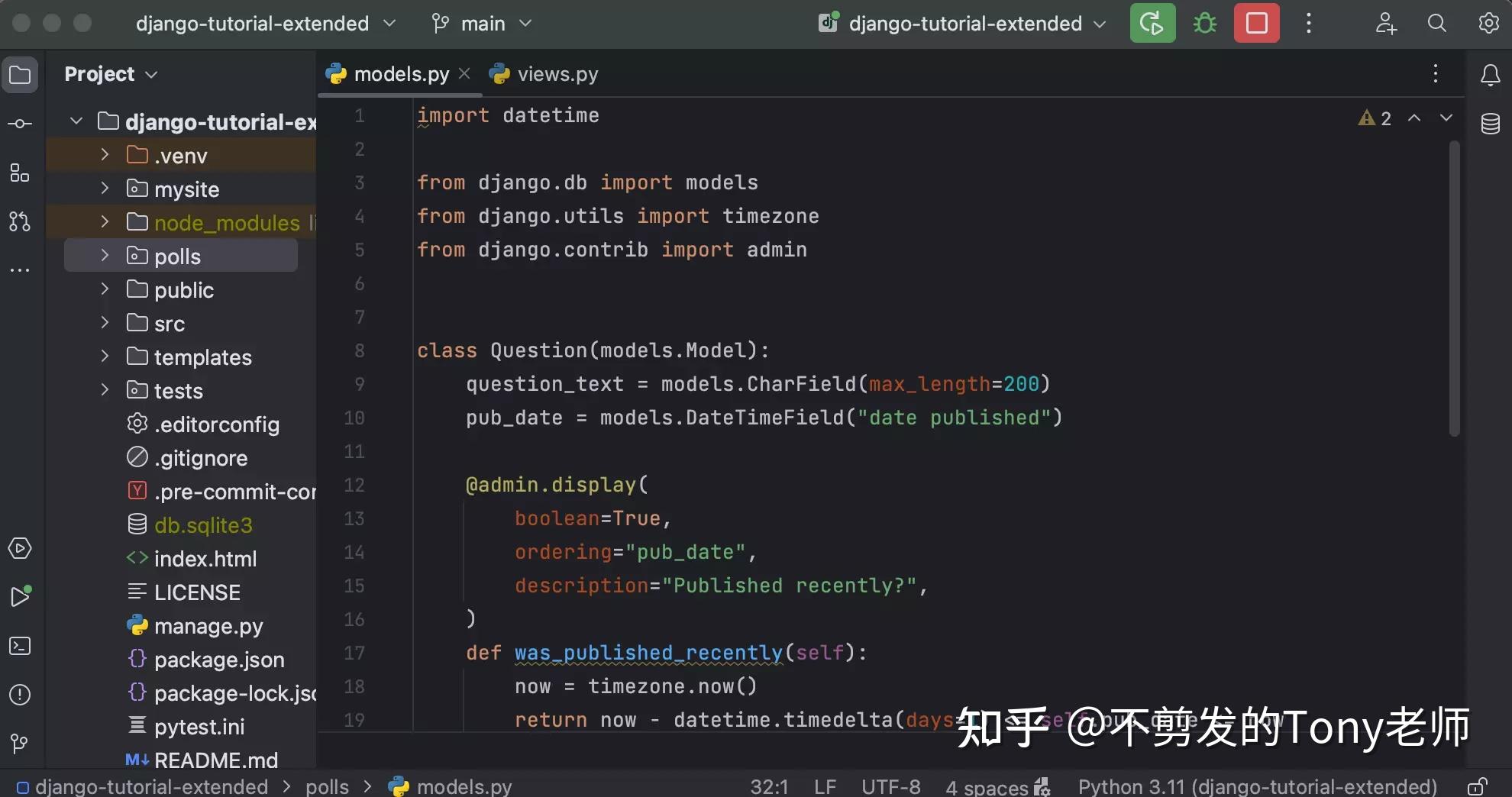Expand the mysite folder
The width and height of the screenshot is (1512, 797).
[105, 189]
